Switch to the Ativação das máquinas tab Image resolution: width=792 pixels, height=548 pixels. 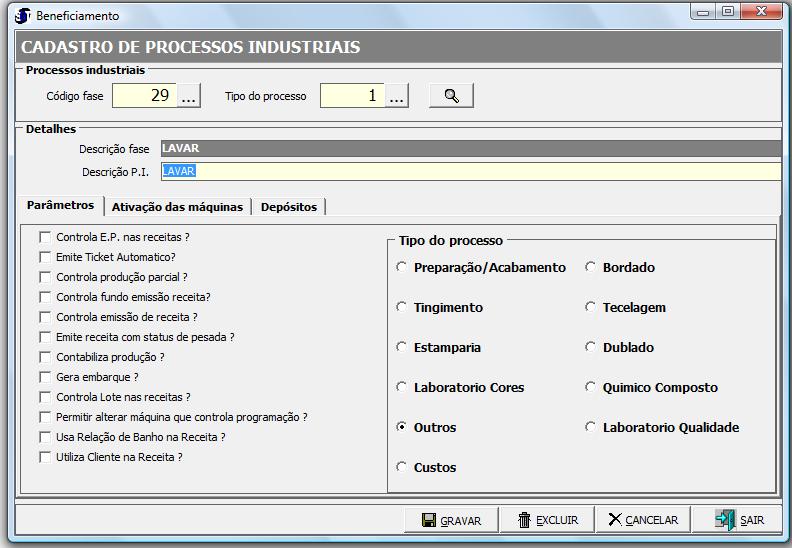coord(177,207)
